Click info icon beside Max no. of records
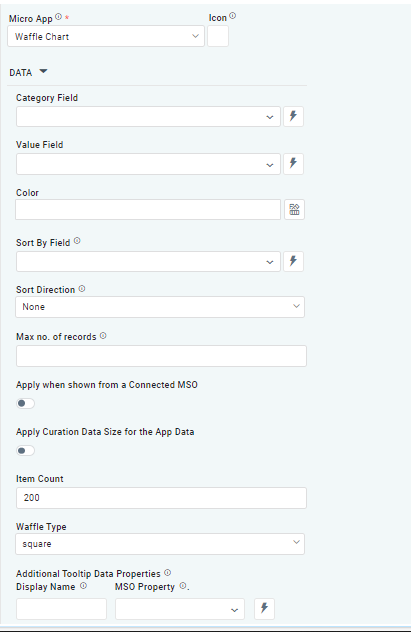 [103, 336]
